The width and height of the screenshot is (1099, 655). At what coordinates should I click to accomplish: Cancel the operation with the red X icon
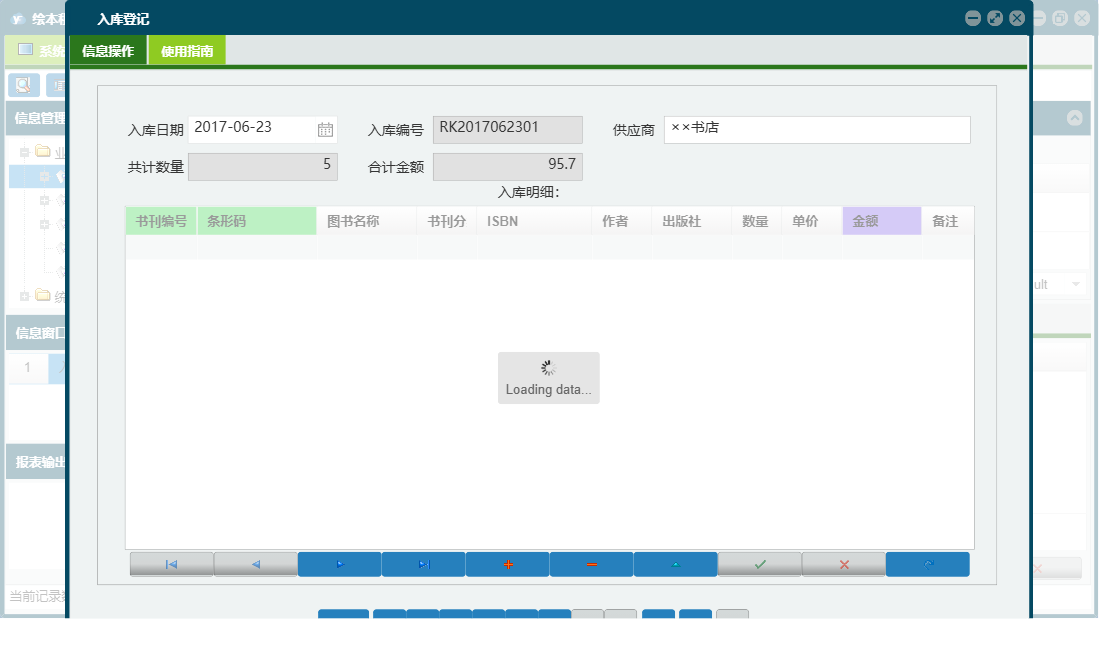coord(843,564)
